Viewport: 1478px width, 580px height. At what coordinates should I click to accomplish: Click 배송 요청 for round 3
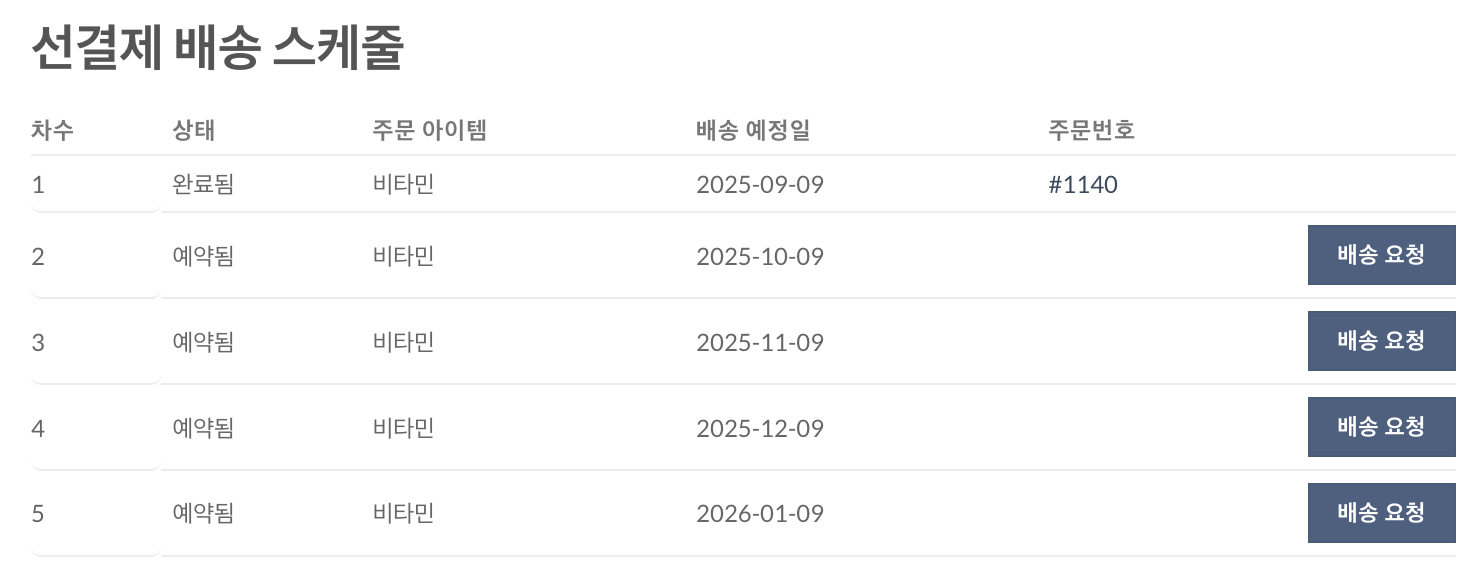click(x=1381, y=341)
